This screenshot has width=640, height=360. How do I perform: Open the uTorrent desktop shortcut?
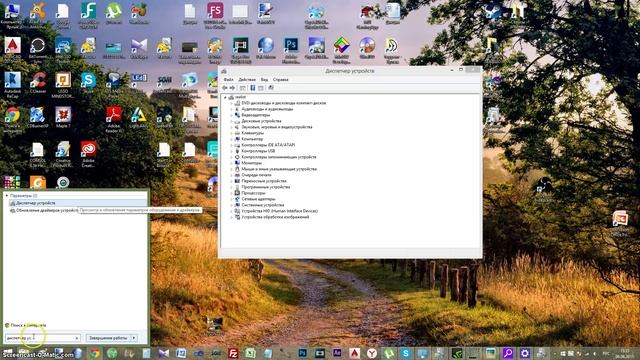tap(113, 13)
